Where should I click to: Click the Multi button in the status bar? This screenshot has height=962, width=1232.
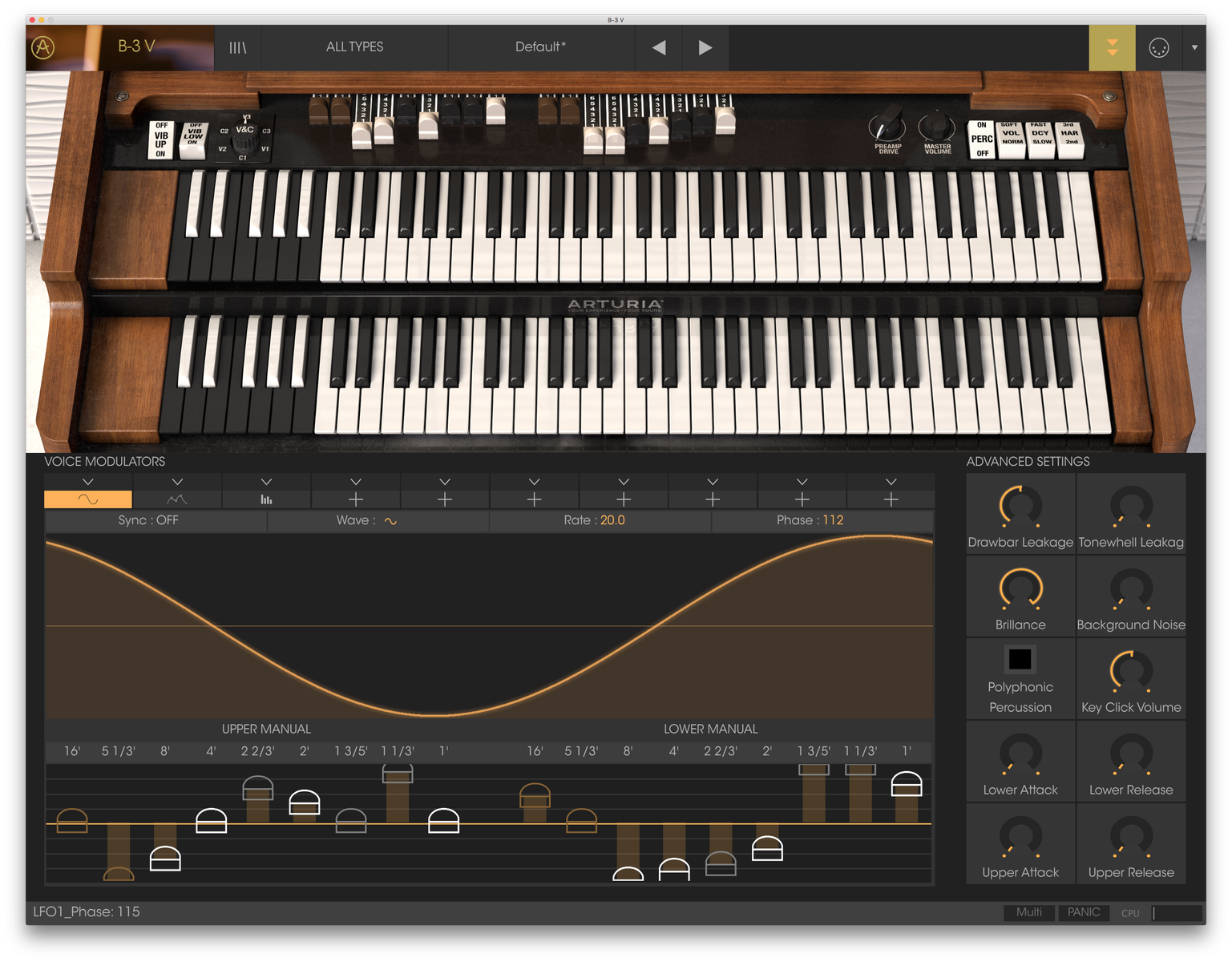1028,912
